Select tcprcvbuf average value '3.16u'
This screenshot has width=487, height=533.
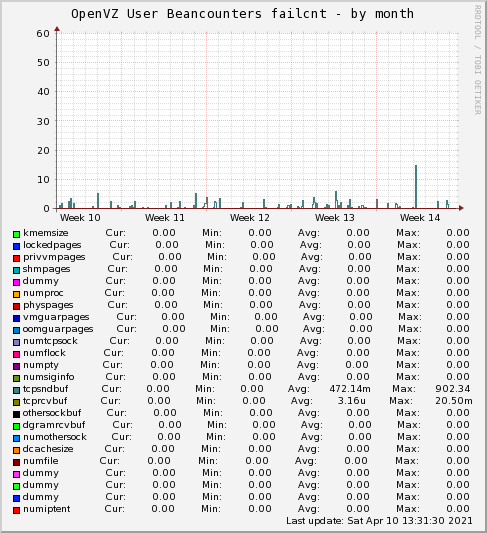(351, 401)
